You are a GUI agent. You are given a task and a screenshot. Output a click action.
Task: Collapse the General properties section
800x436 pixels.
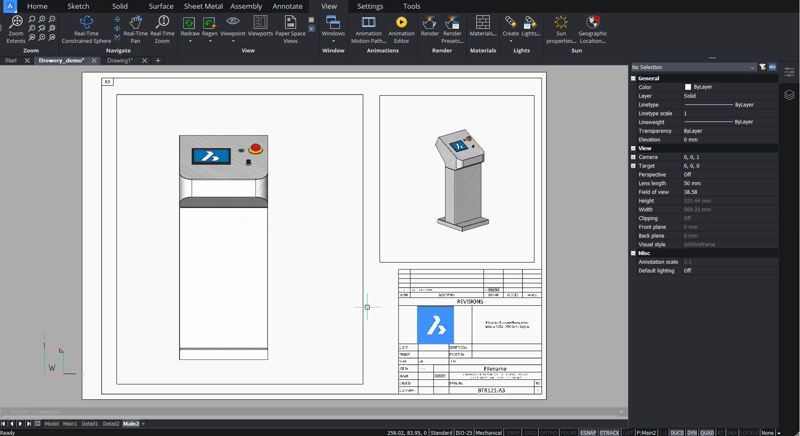[x=634, y=78]
